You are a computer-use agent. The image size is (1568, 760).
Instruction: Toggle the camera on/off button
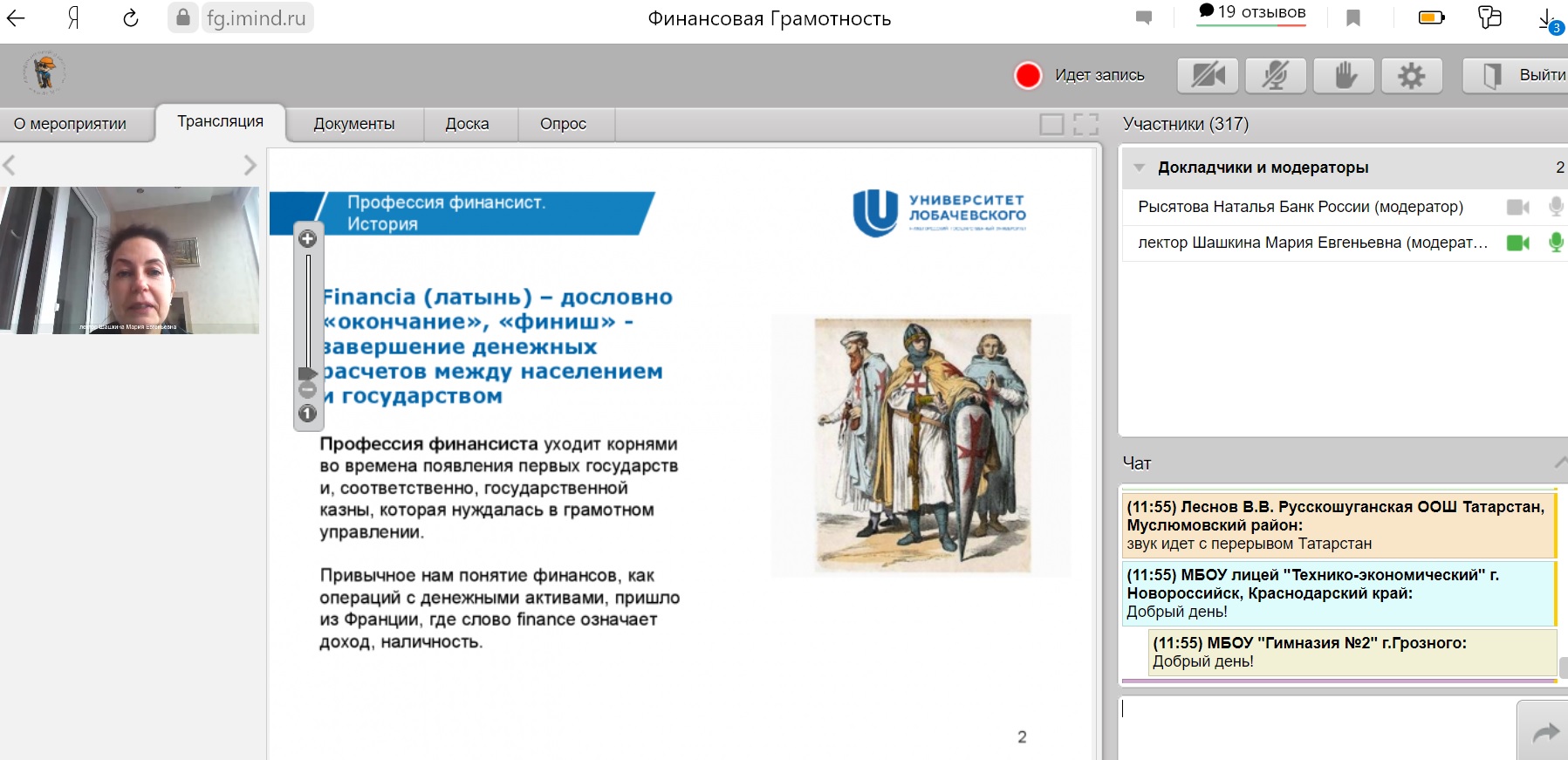click(1208, 76)
